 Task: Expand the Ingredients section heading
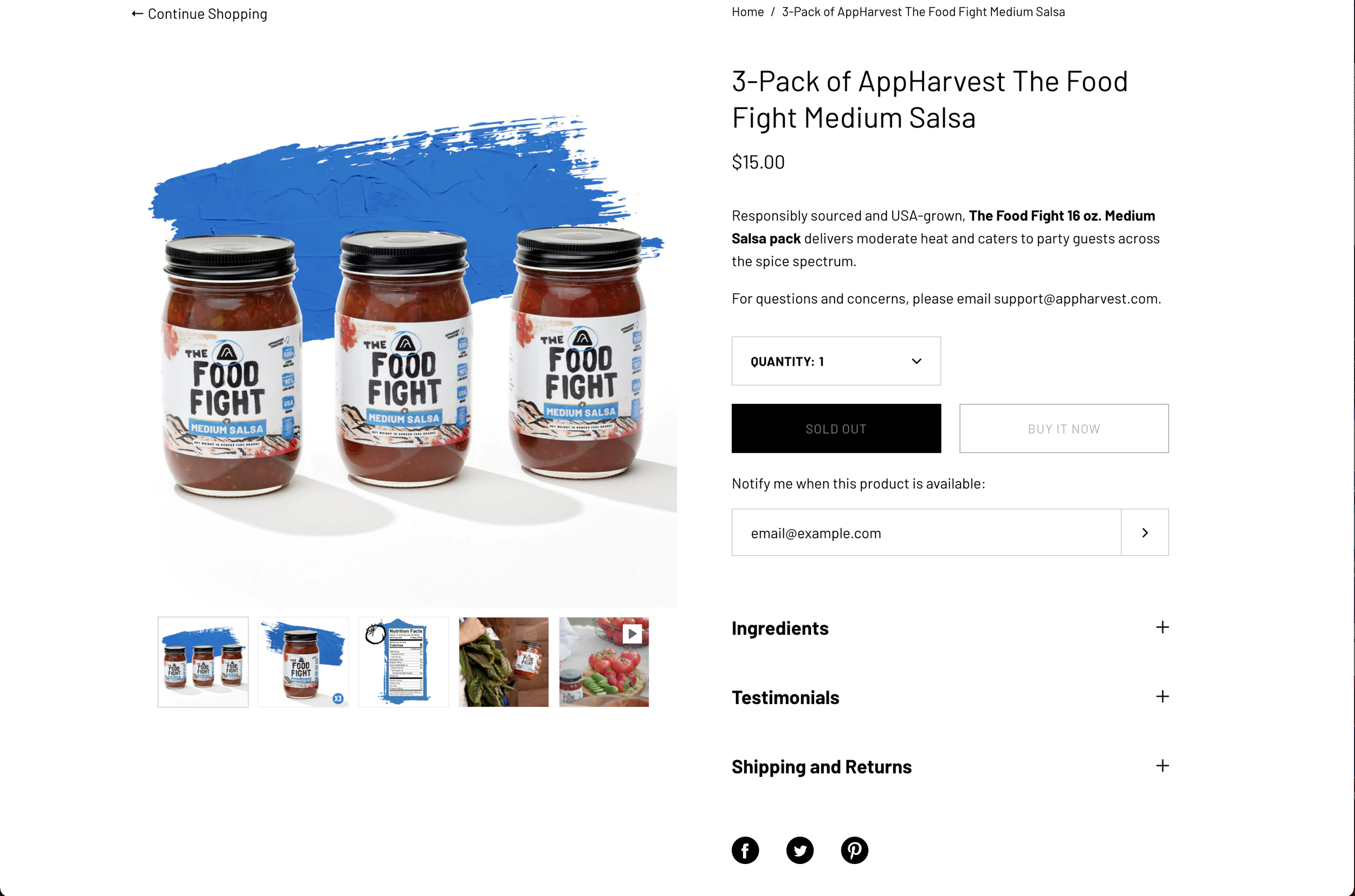pyautogui.click(x=780, y=628)
